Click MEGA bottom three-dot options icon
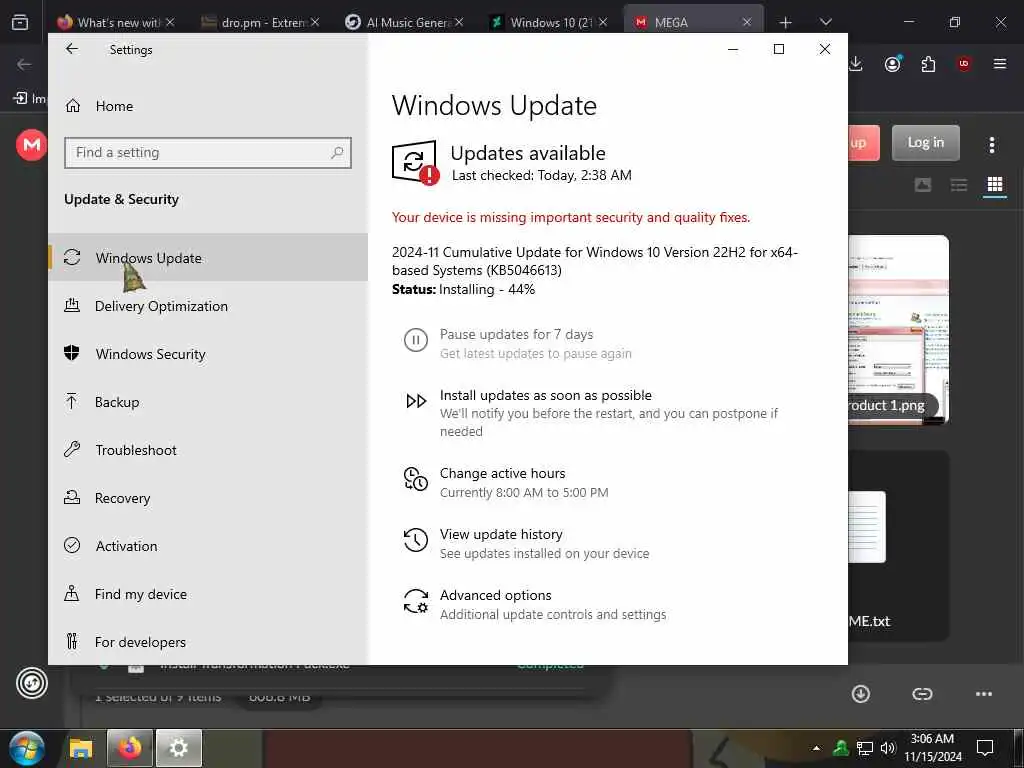Image resolution: width=1024 pixels, height=768 pixels. pos(984,694)
